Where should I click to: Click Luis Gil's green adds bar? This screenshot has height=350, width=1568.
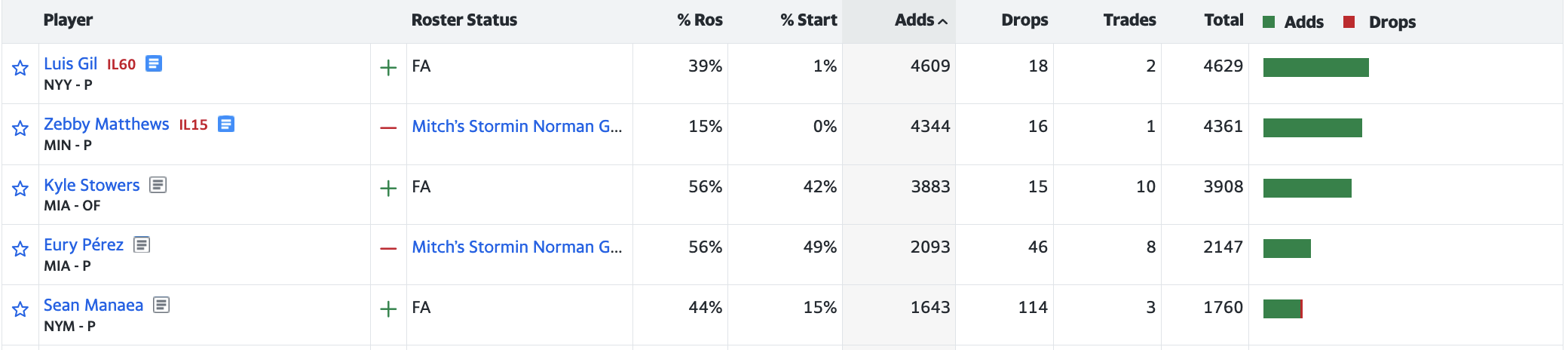pyautogui.click(x=1315, y=68)
